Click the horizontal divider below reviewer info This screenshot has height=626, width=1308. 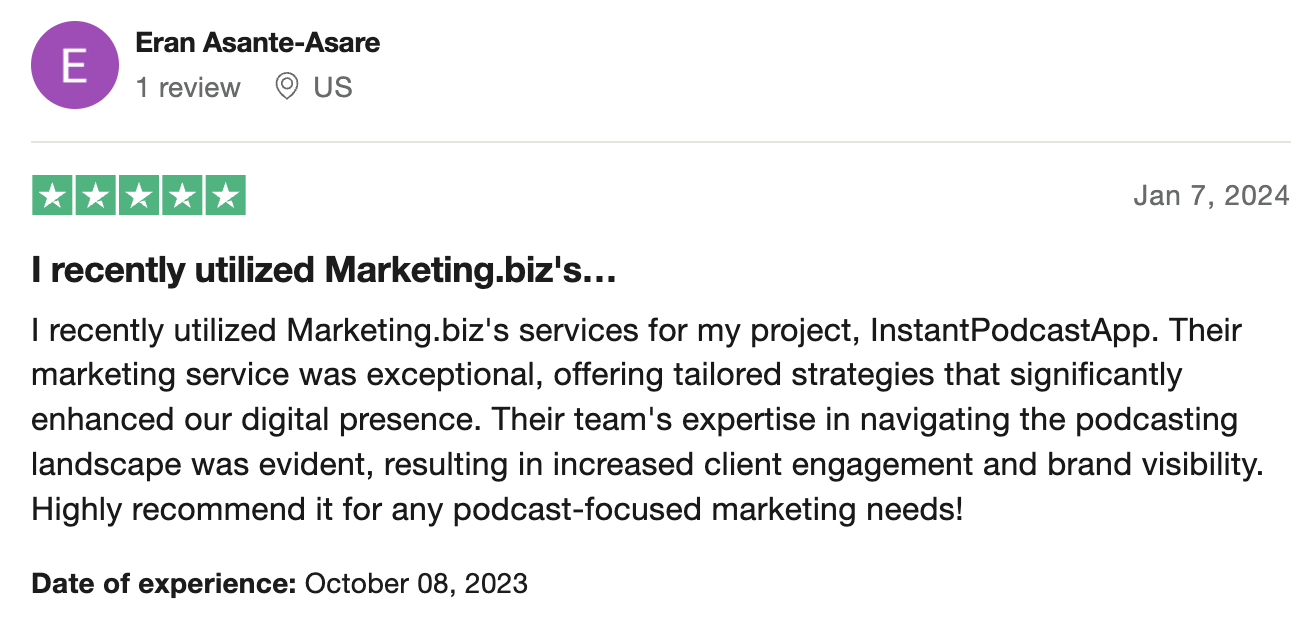point(660,142)
